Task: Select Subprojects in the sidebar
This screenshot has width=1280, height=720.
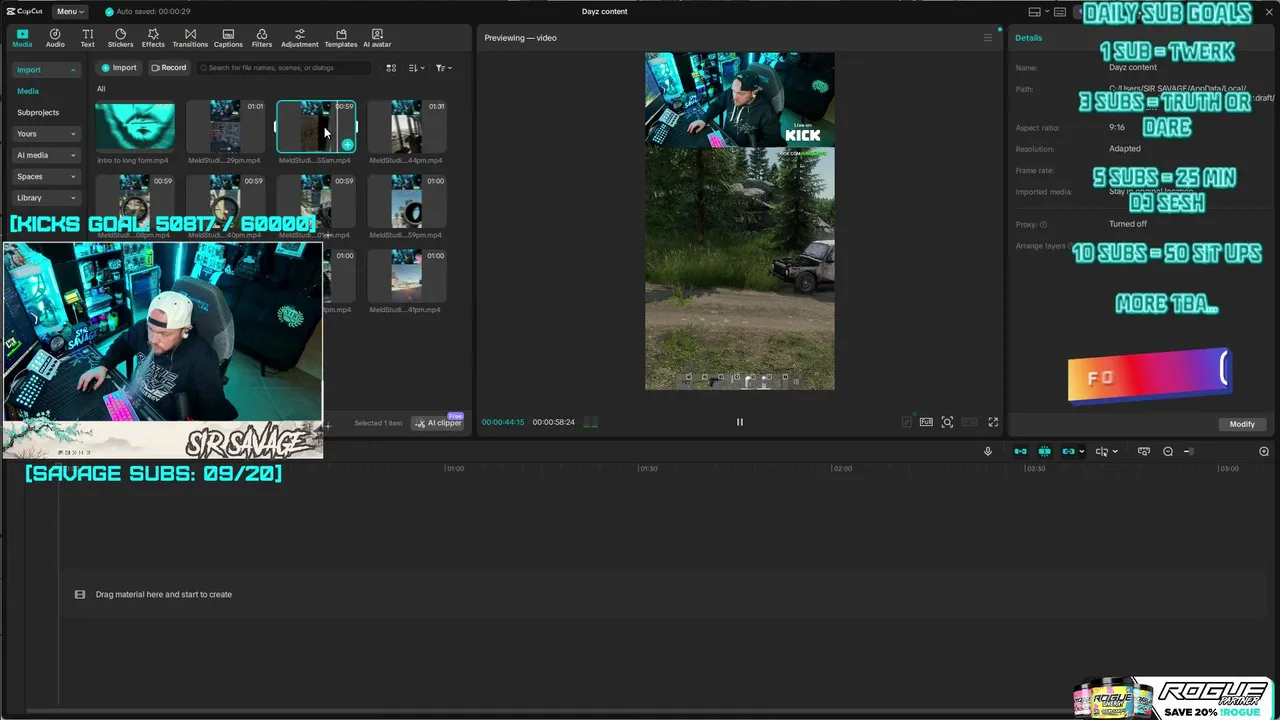Action: [x=38, y=112]
